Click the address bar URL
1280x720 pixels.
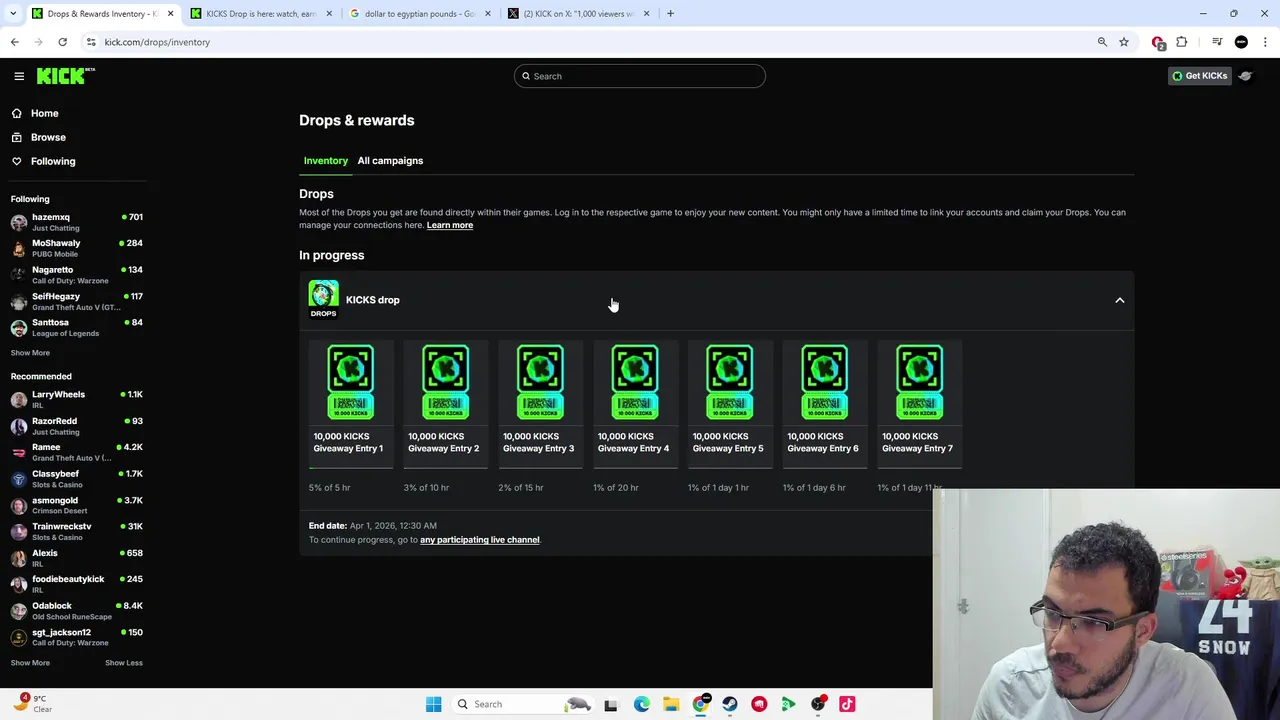tap(157, 42)
